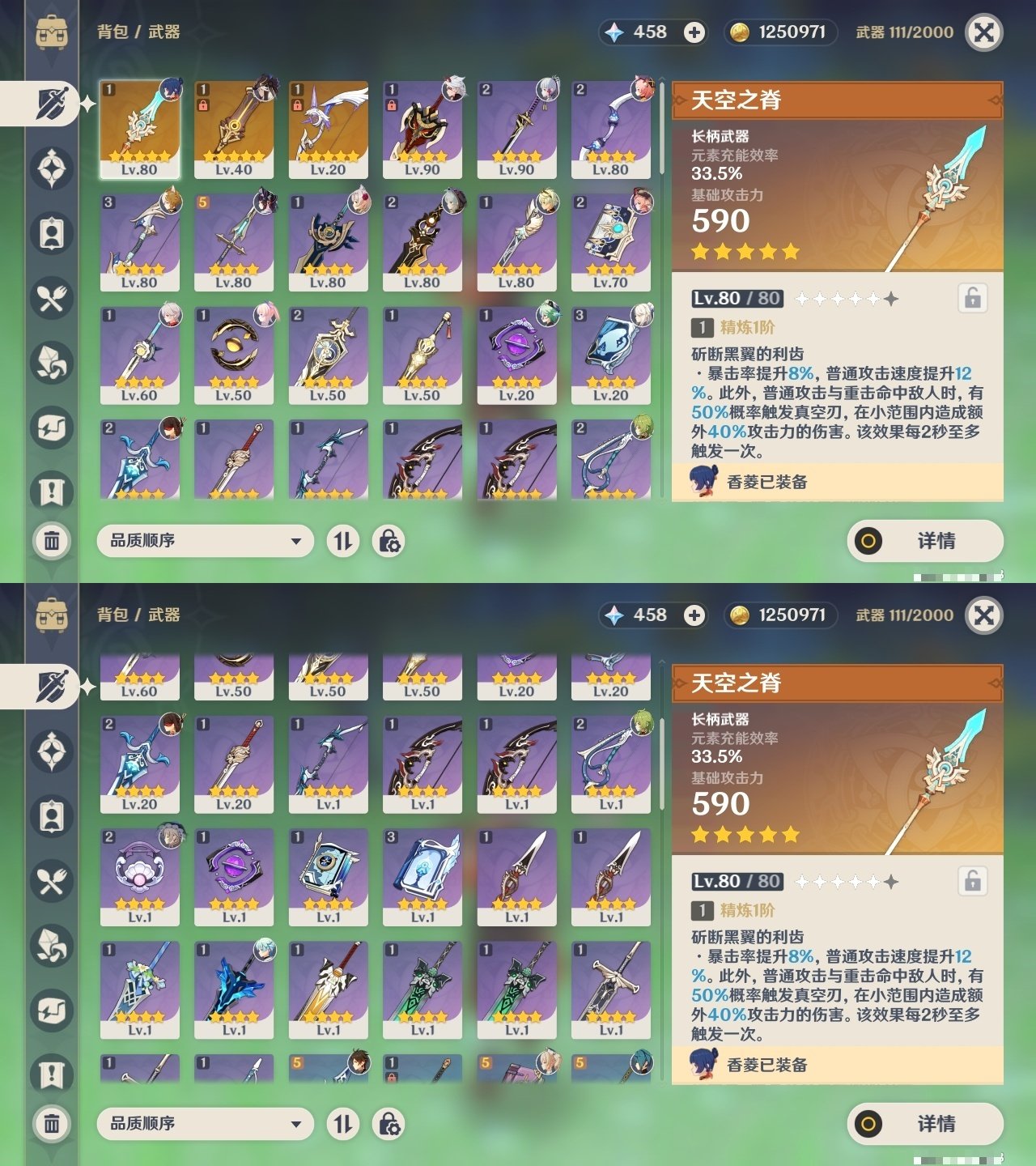Toggle ascending/descending sort arrows in lower screenshot
This screenshot has height=1166, width=1036.
pyautogui.click(x=343, y=1124)
